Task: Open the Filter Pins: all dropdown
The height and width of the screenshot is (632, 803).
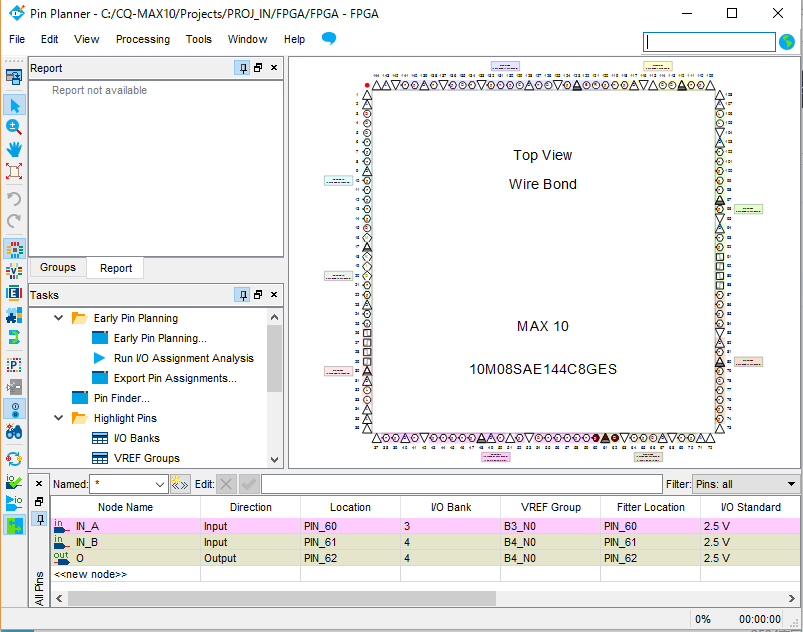Action: pos(746,484)
